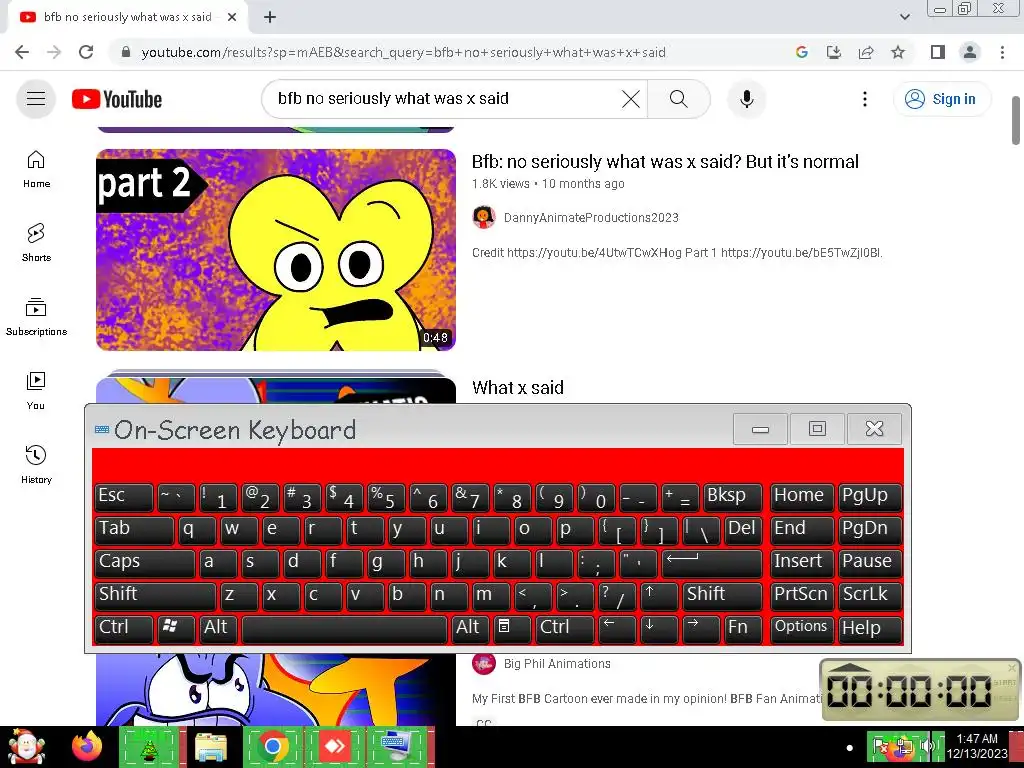Open File Explorer folder on taskbar

click(x=210, y=746)
